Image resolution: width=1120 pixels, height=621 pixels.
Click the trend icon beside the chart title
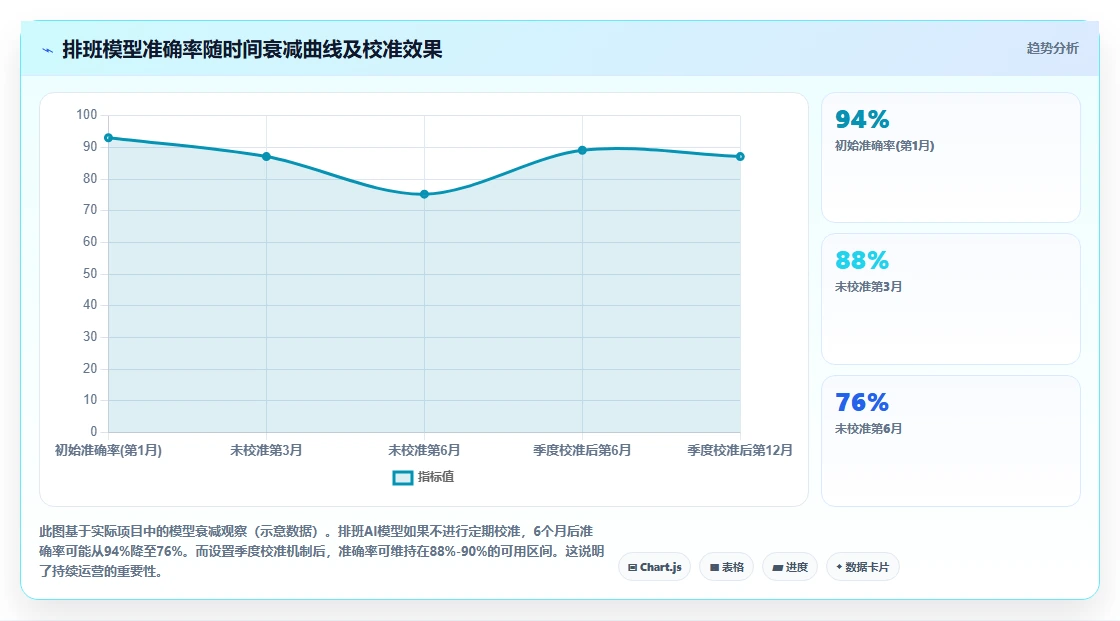pos(48,50)
